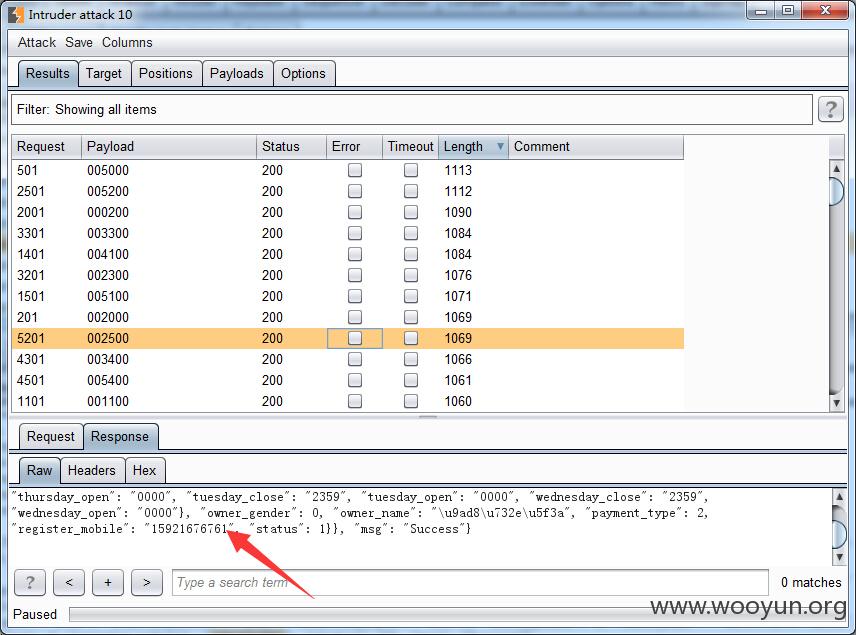Toggle Error checkbox for request 1101
856x635 pixels.
pyautogui.click(x=355, y=401)
